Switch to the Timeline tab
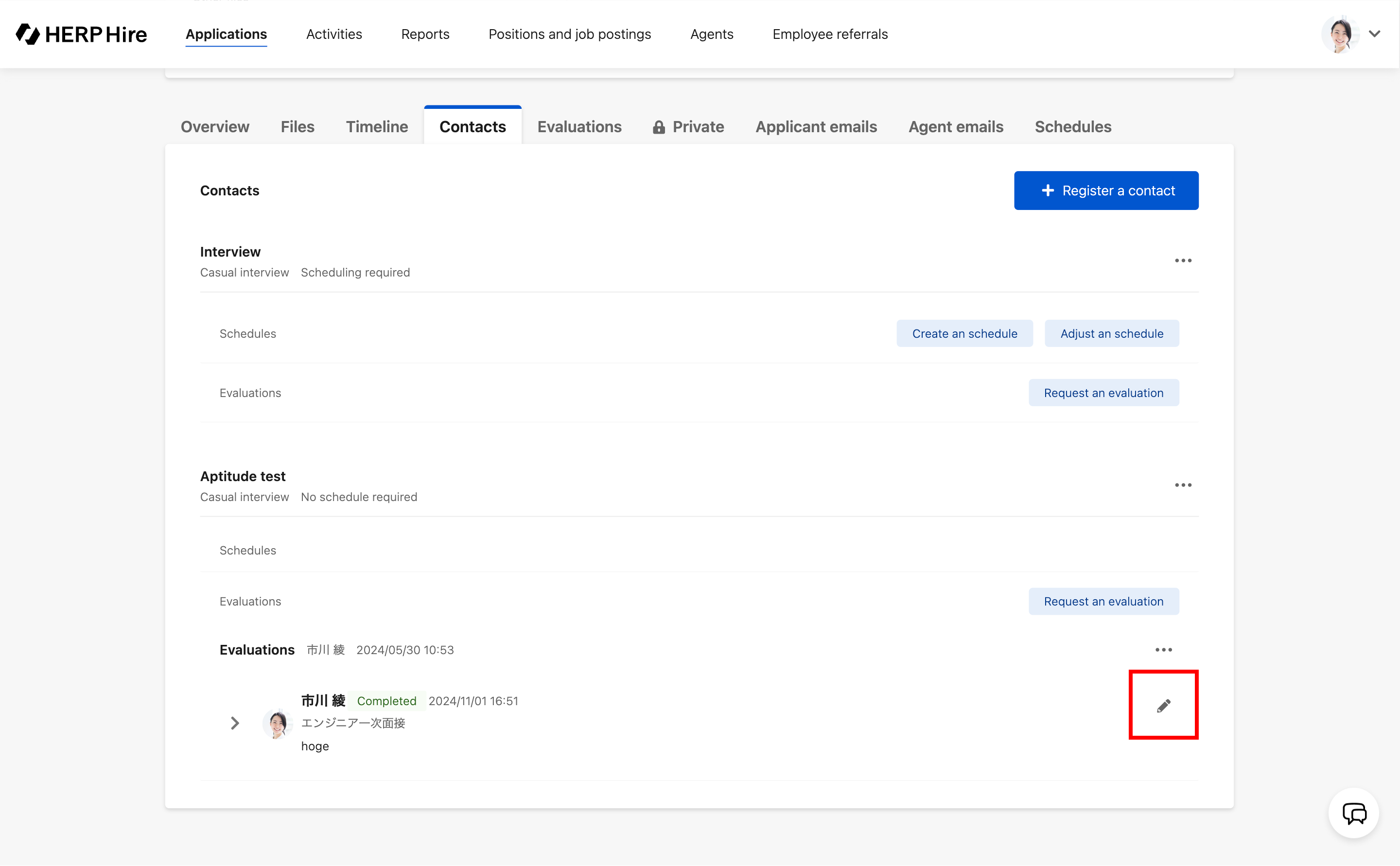The image size is (1400, 866). pos(377,126)
